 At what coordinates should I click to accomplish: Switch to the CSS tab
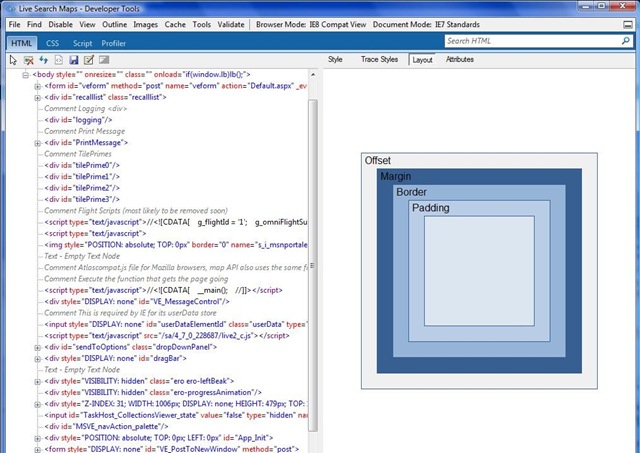click(x=52, y=43)
